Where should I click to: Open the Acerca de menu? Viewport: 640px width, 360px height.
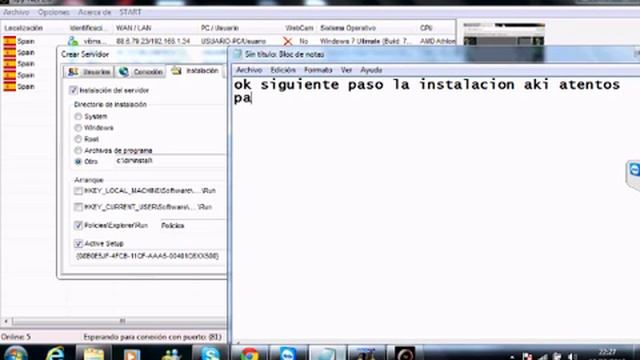point(94,12)
